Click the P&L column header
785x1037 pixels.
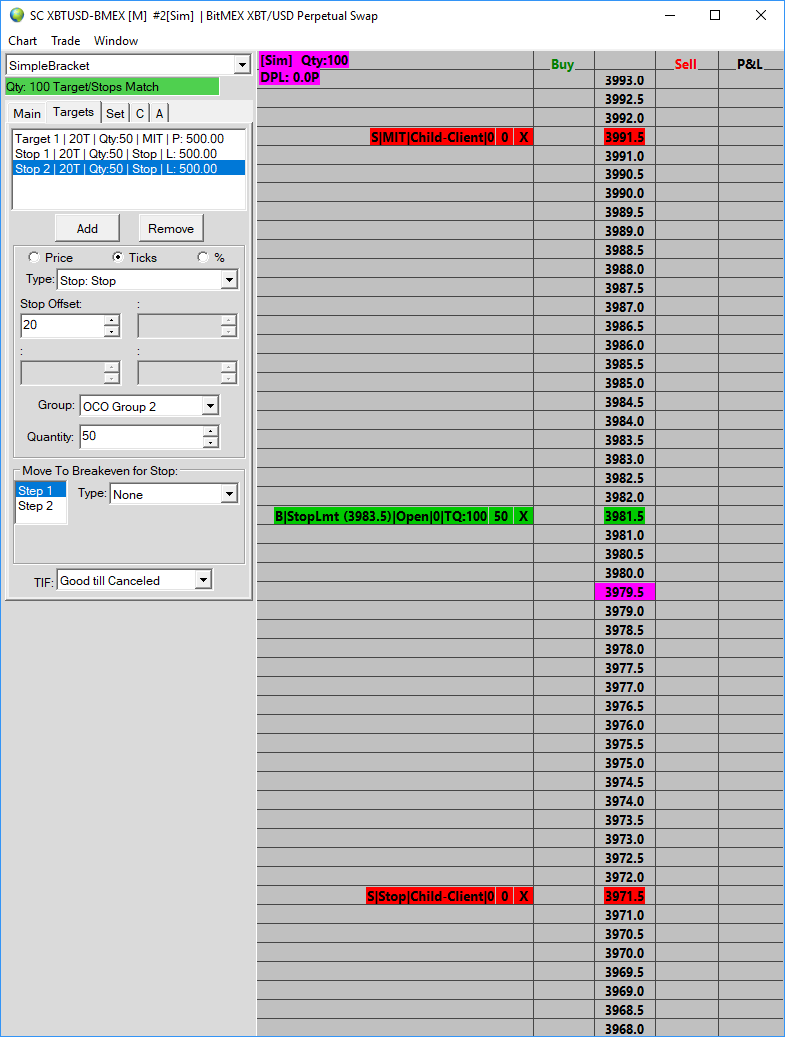[x=750, y=64]
